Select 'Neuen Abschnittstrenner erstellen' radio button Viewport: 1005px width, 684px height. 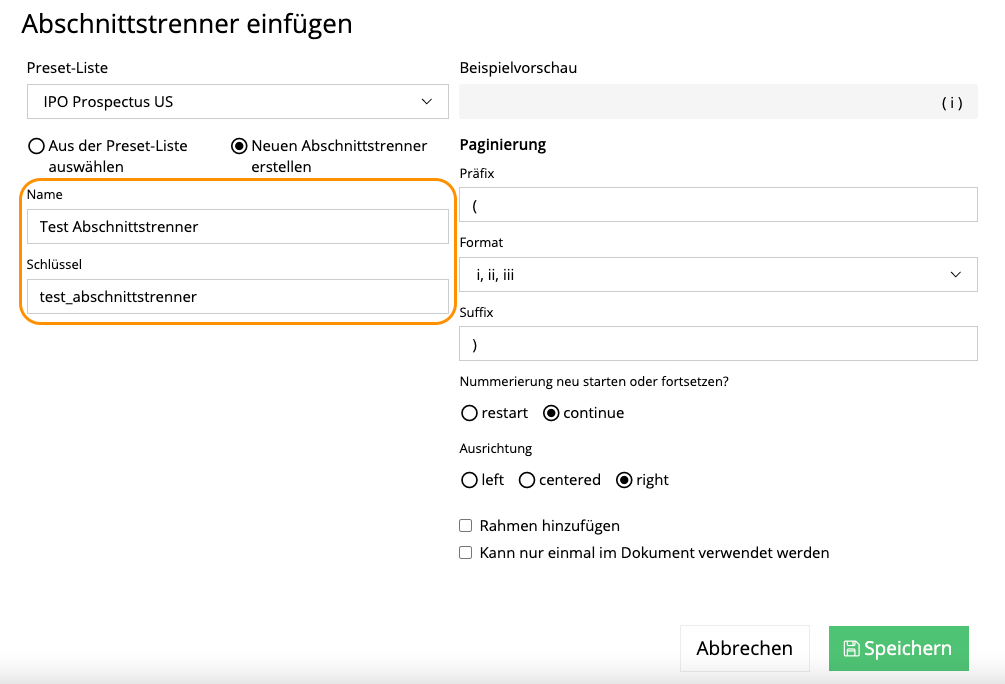click(239, 146)
